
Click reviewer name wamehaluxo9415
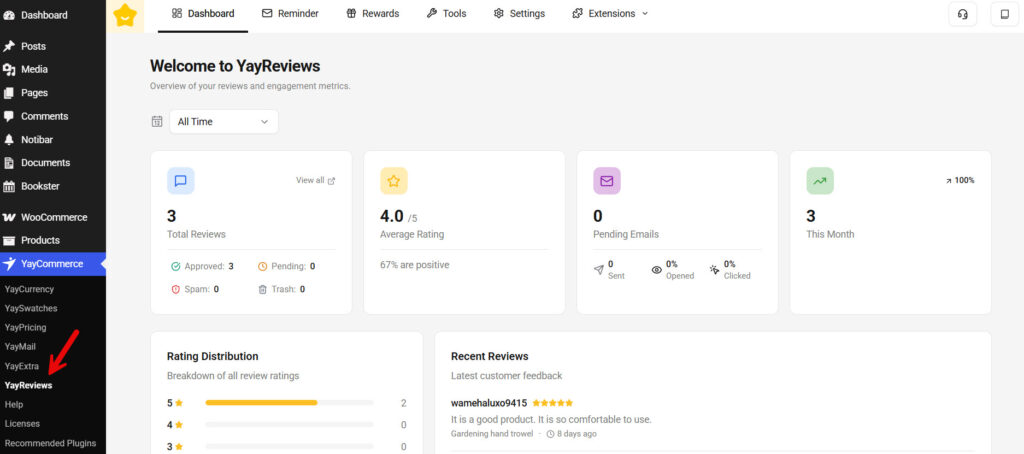point(489,403)
